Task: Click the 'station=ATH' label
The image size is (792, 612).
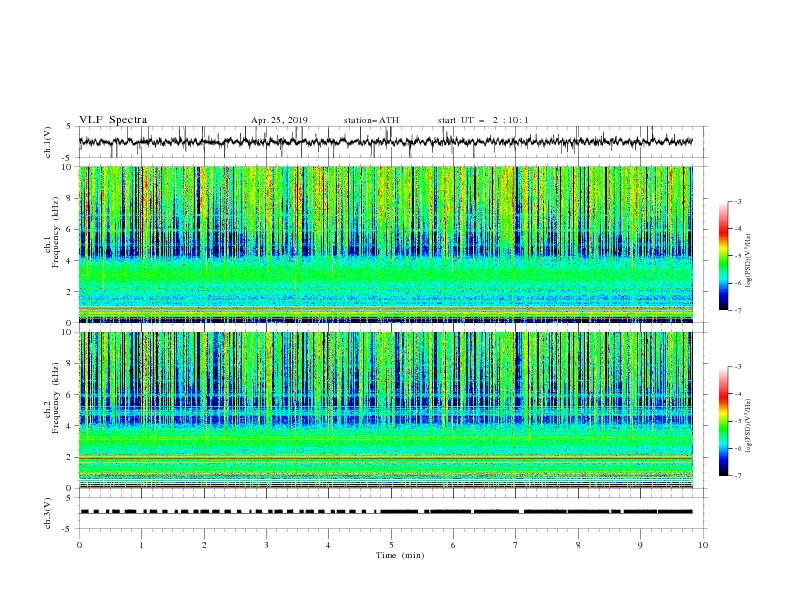Action: (x=371, y=120)
